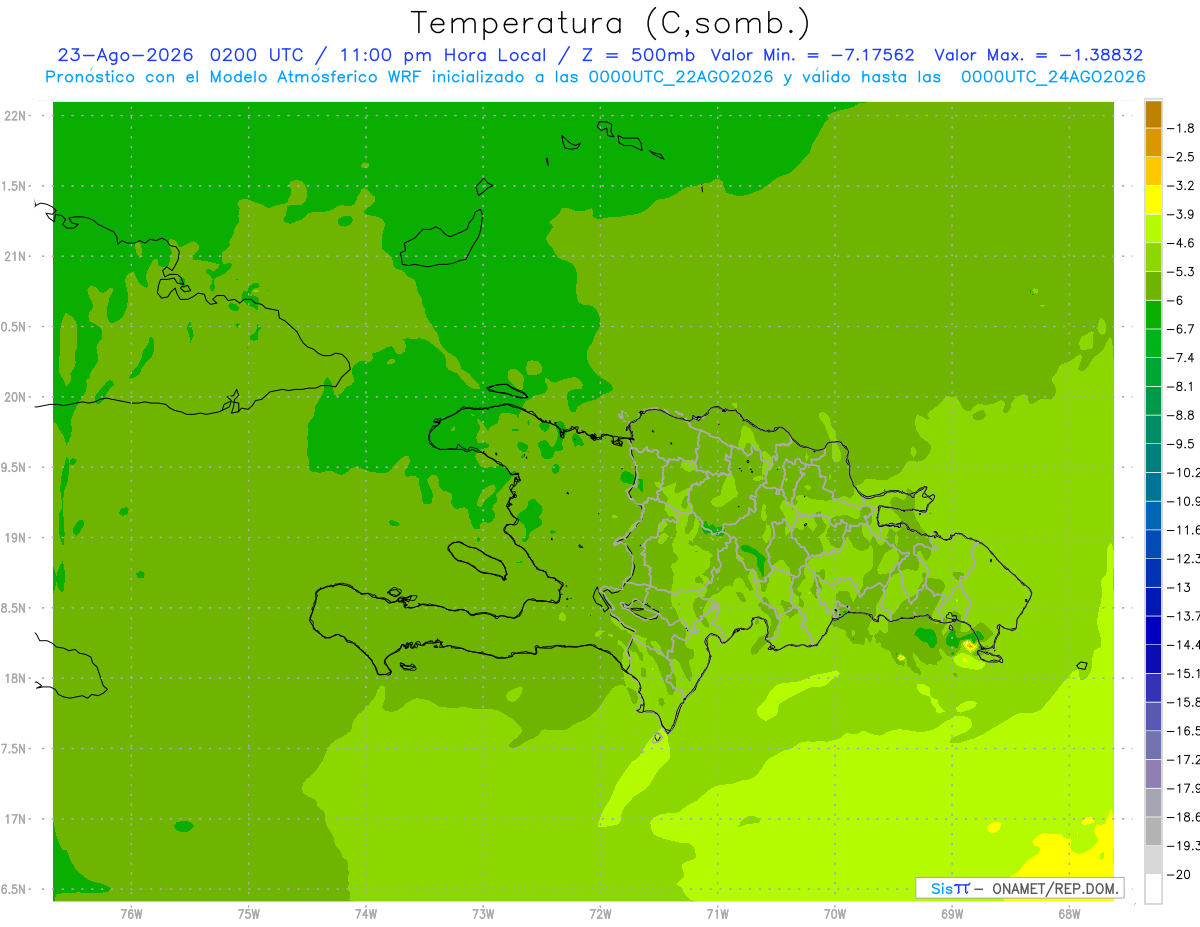Select the "Z = 500mb" level text
The image size is (1200, 927).
click(x=636, y=55)
